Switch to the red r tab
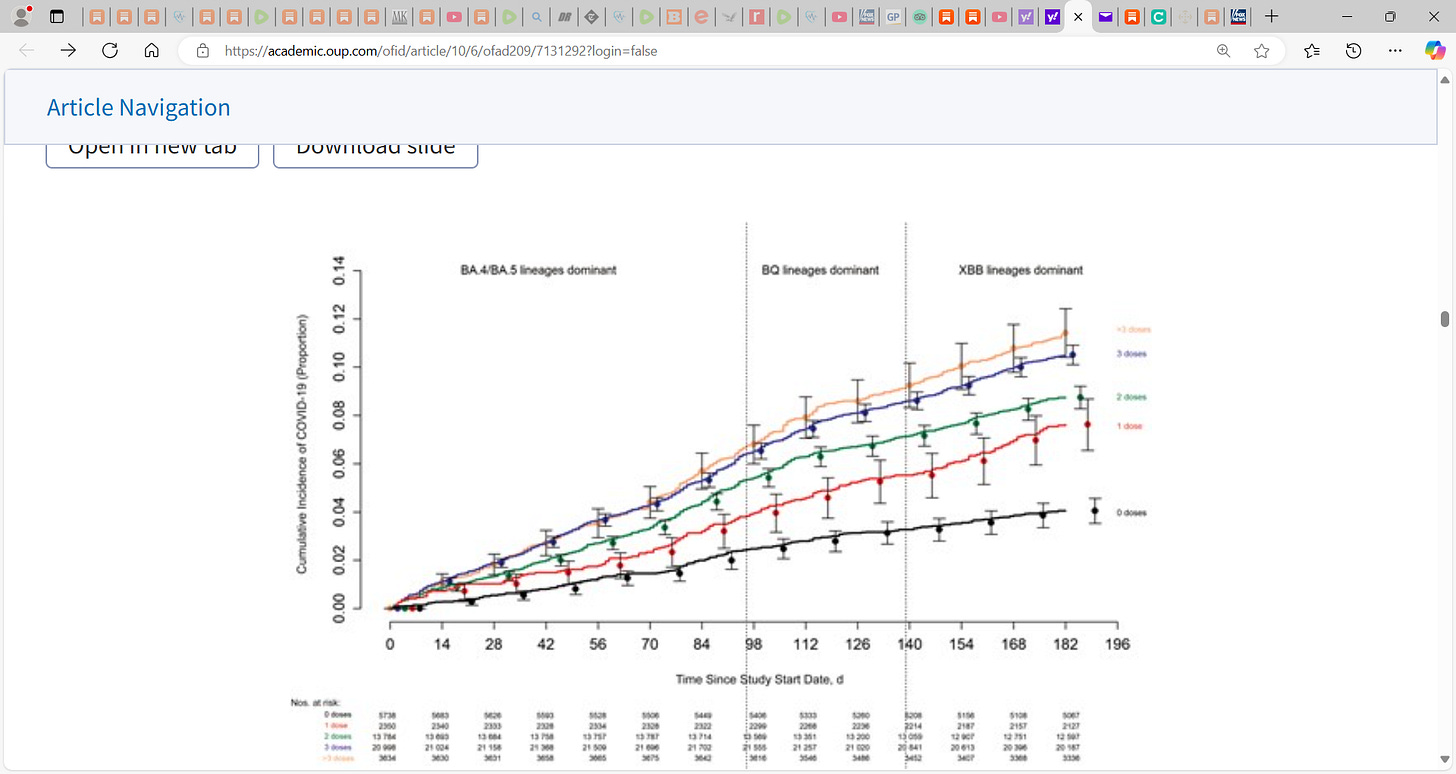This screenshot has width=1456, height=774. tap(757, 17)
